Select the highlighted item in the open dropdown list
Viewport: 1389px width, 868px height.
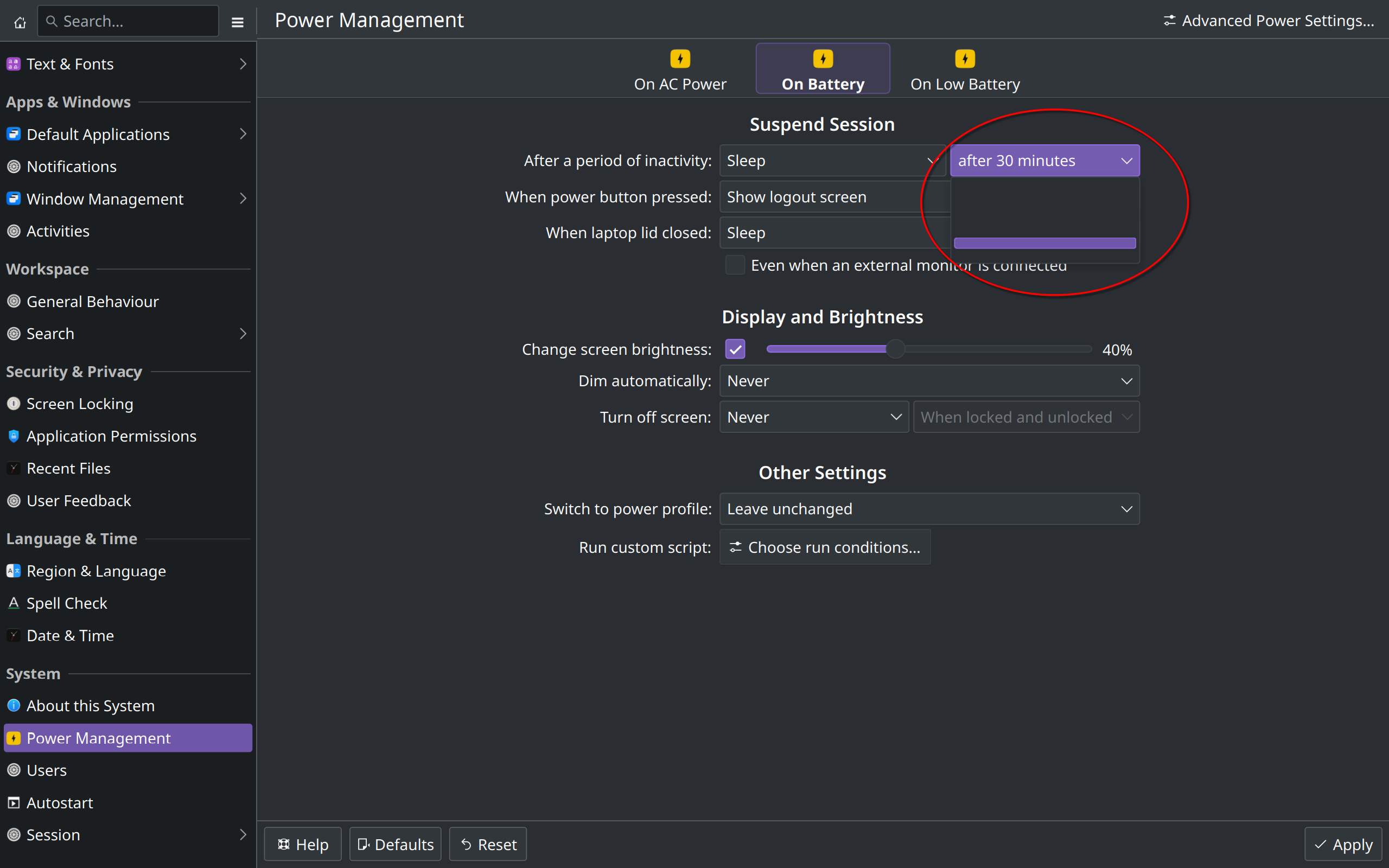tap(1044, 243)
